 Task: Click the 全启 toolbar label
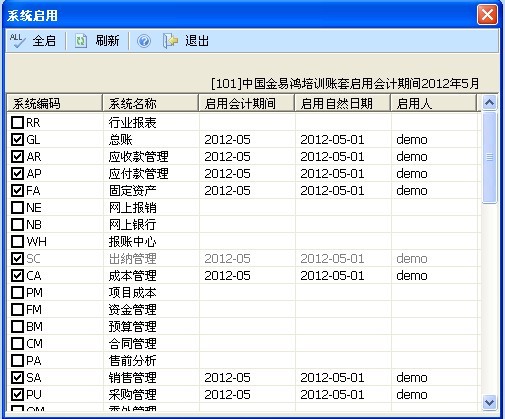[x=44, y=41]
